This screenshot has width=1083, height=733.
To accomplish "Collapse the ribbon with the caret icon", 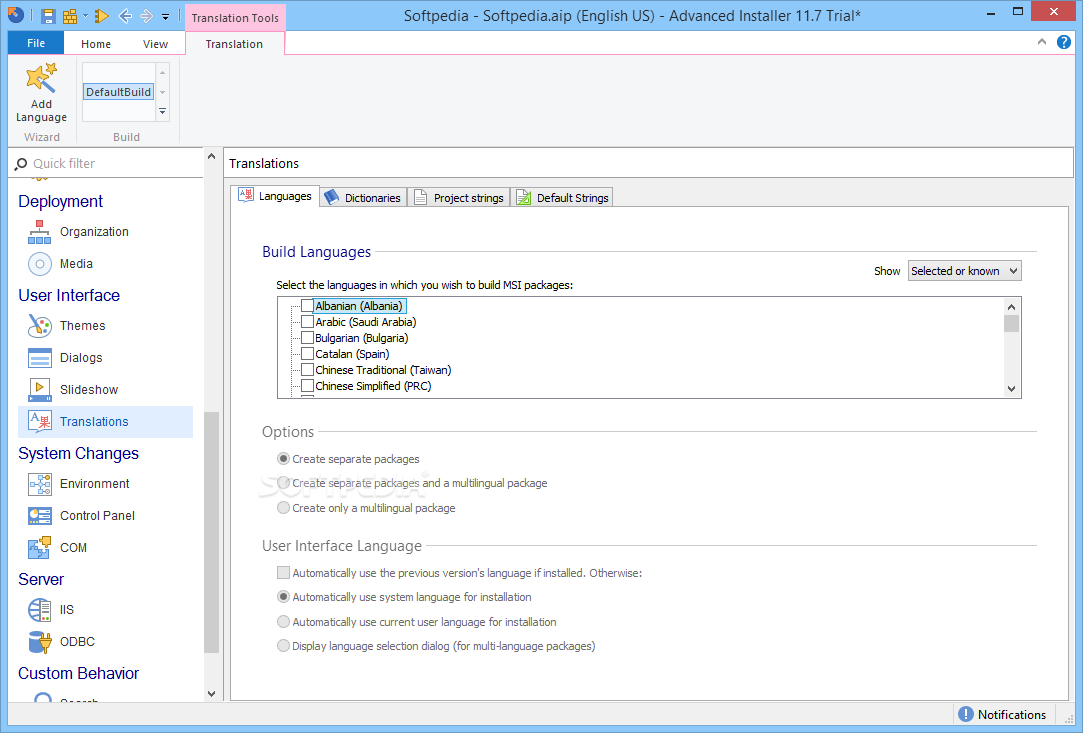I will [x=1042, y=42].
